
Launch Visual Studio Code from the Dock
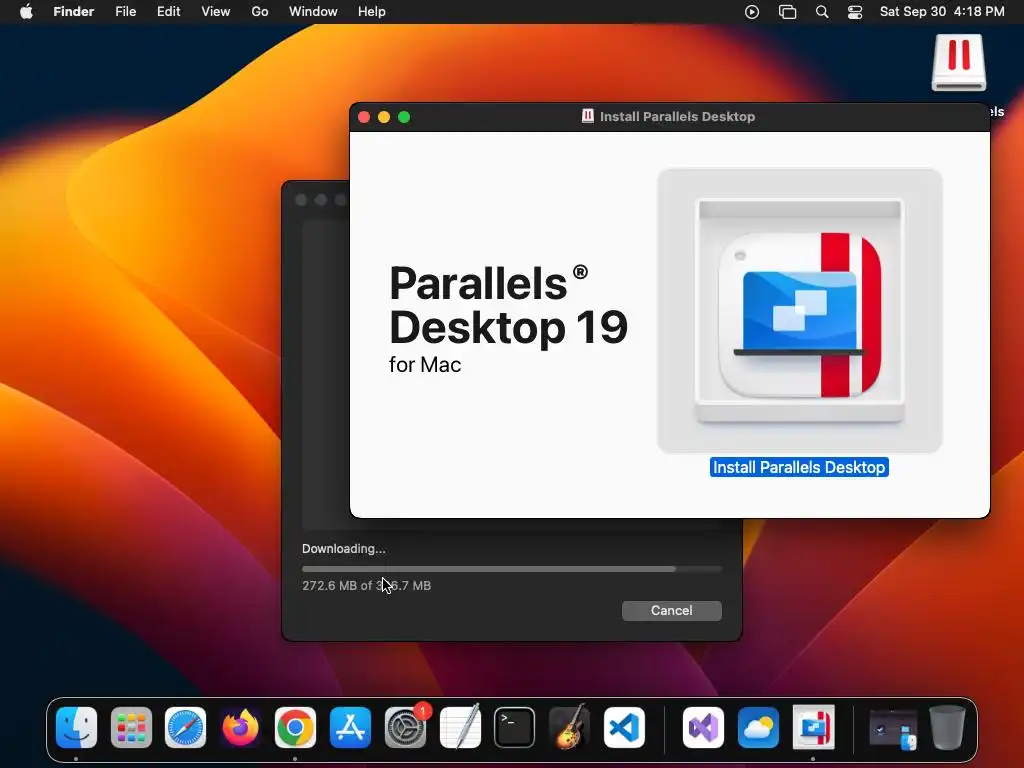(624, 728)
